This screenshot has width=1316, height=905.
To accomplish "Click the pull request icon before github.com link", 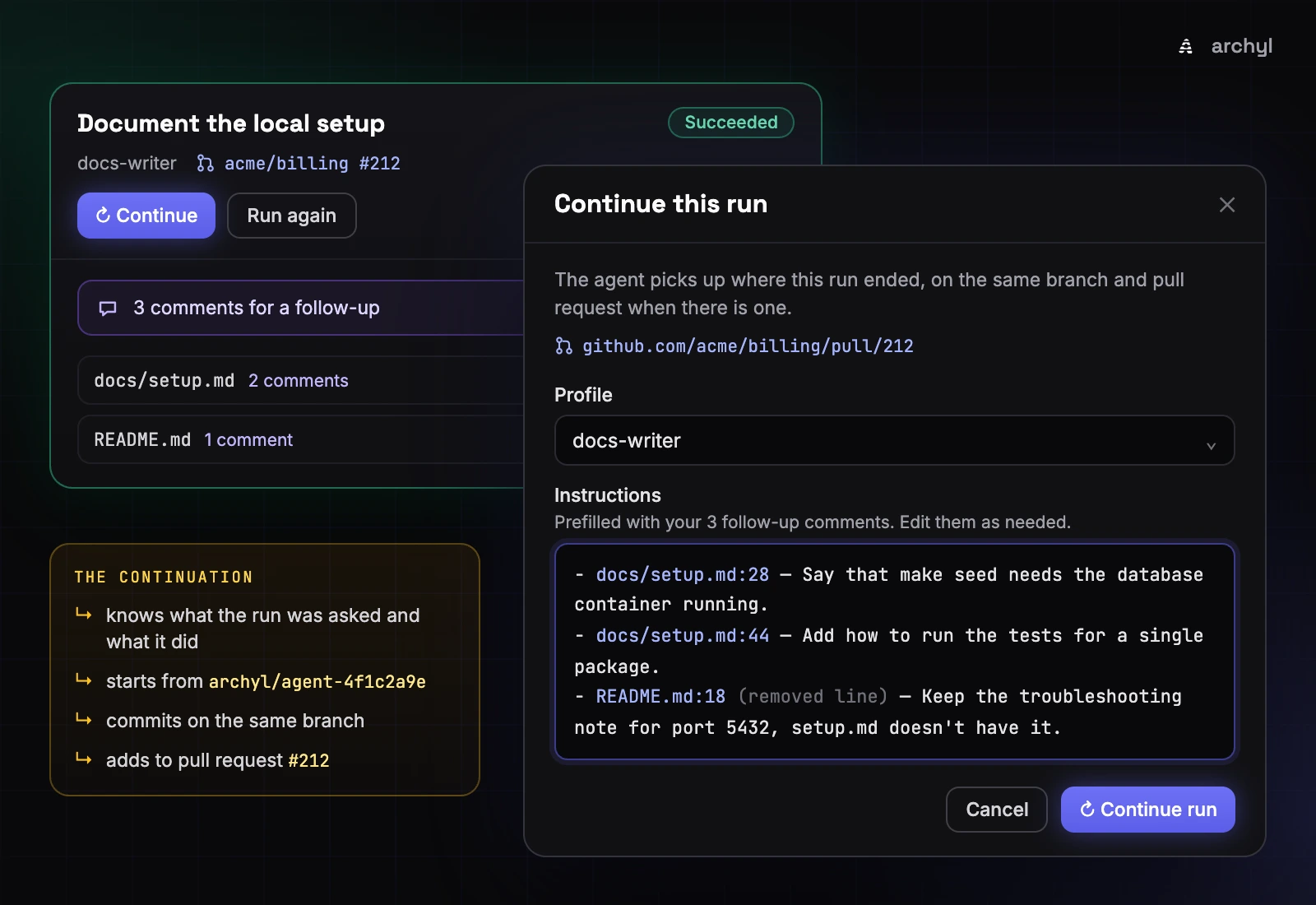I will pyautogui.click(x=563, y=346).
